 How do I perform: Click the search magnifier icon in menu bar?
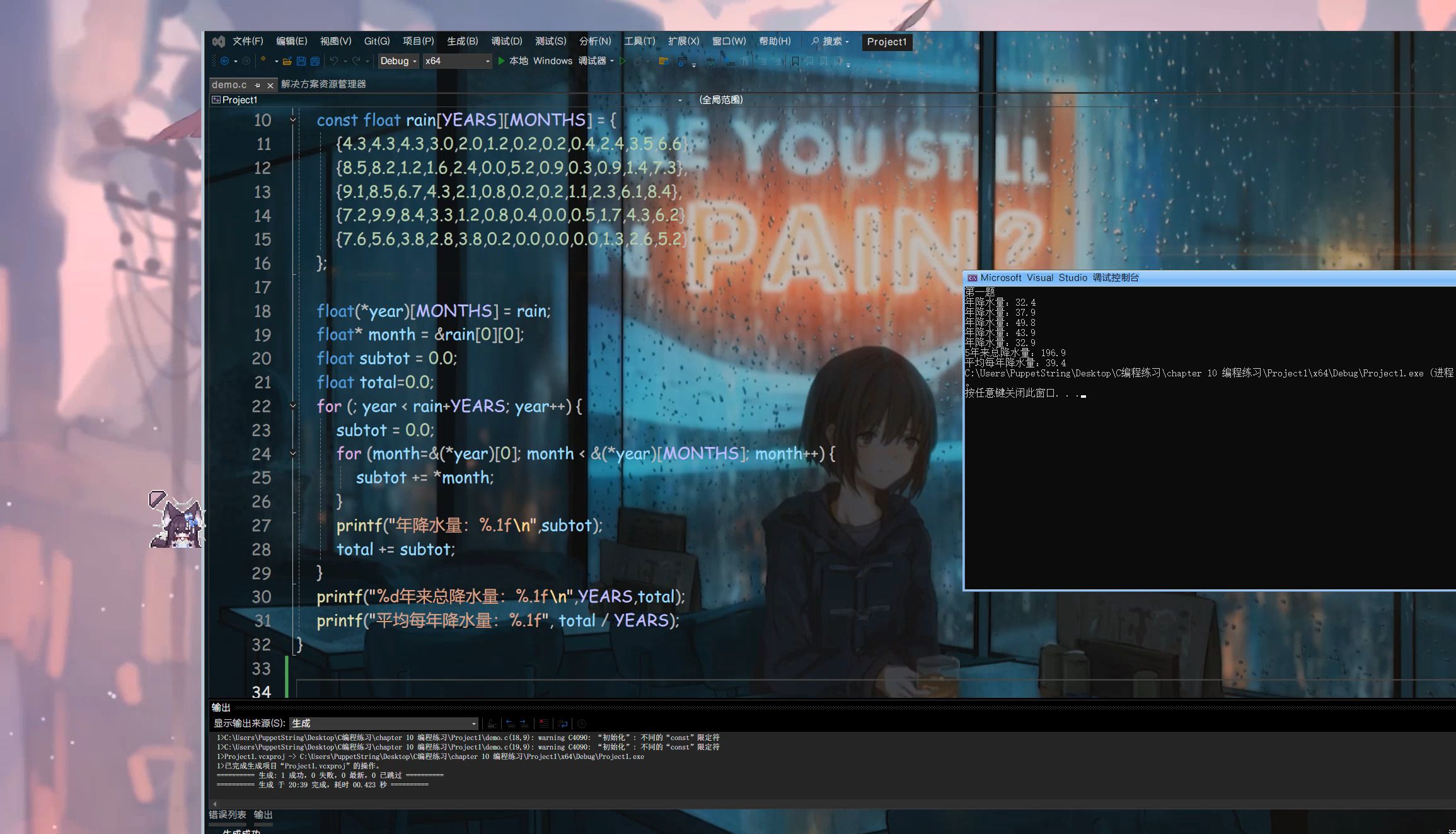pos(815,41)
